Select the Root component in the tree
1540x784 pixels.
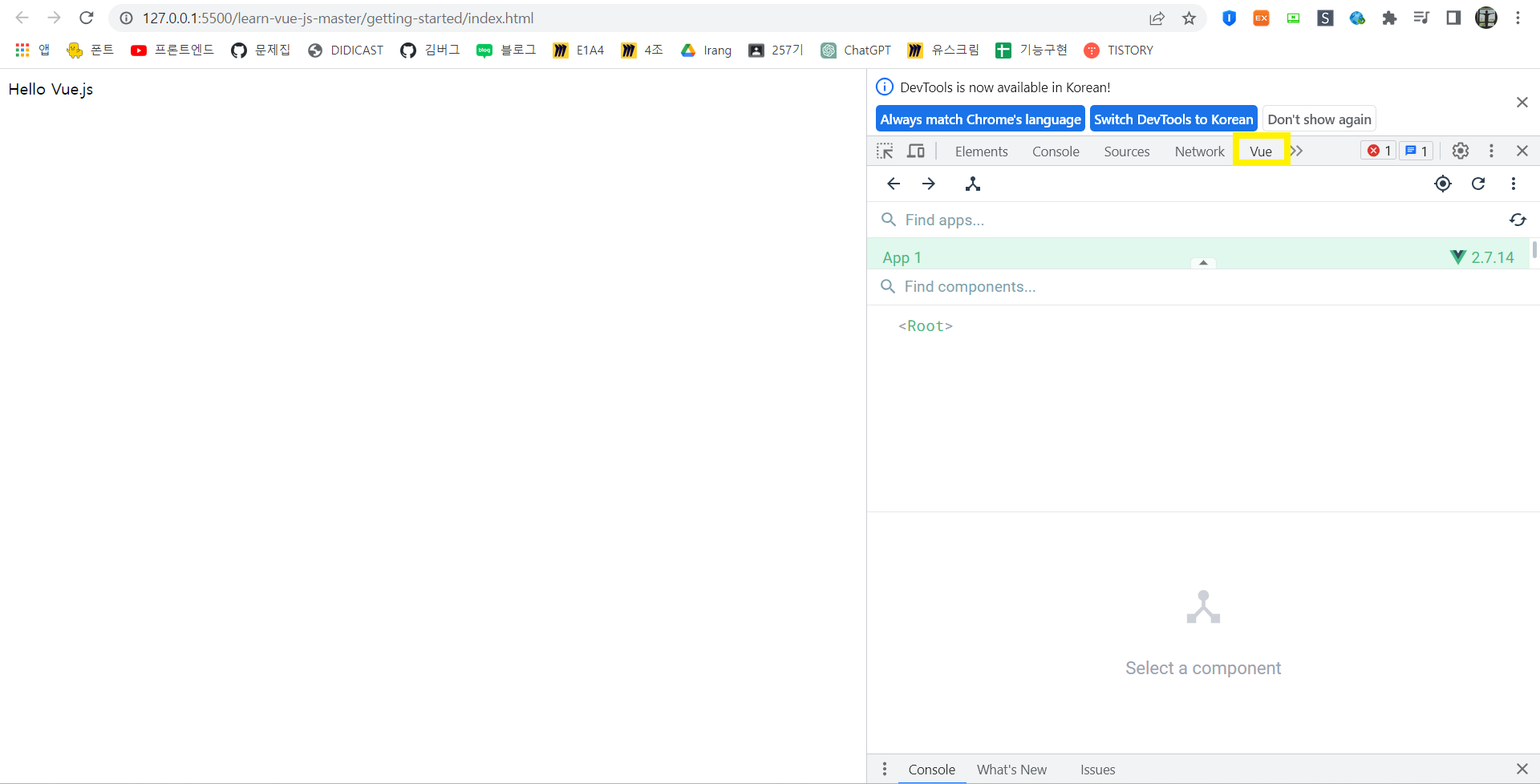[x=926, y=325]
